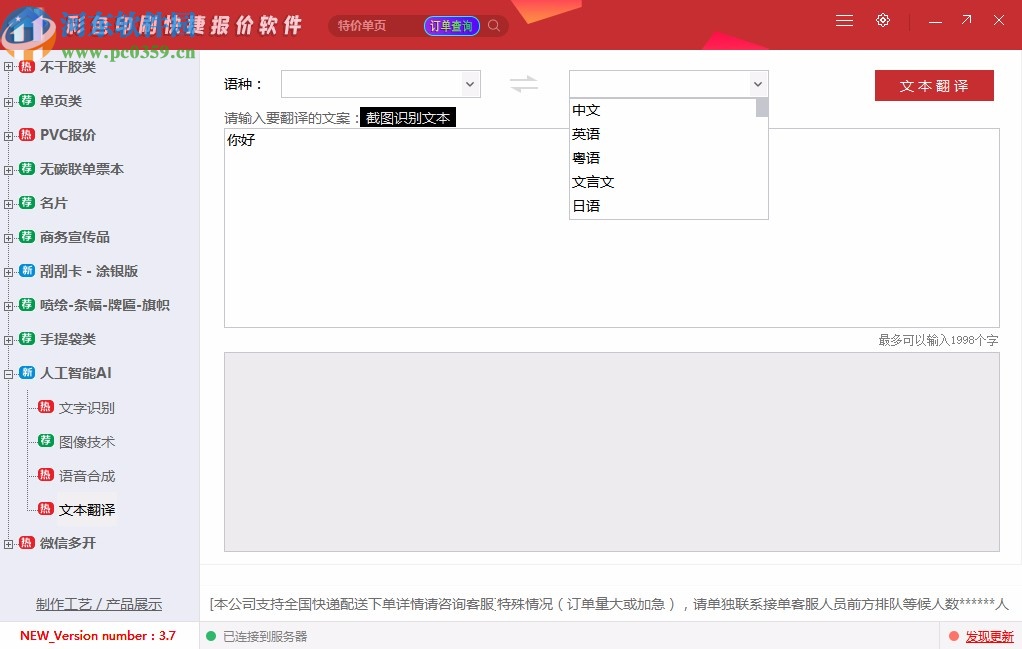The image size is (1022, 649).
Task: Open the source language dropdown
Action: point(380,84)
